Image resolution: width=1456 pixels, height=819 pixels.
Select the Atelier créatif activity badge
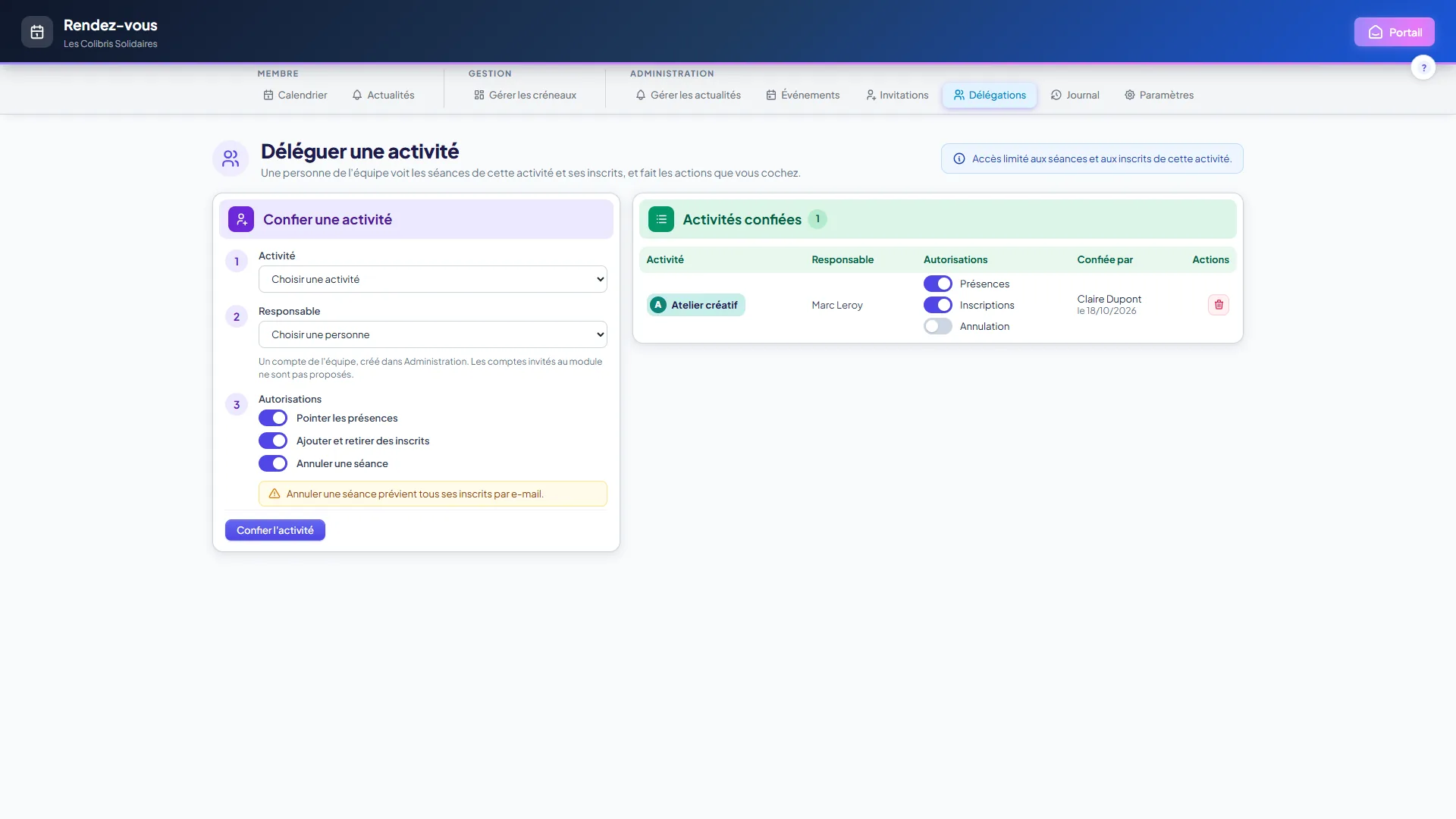(x=696, y=305)
